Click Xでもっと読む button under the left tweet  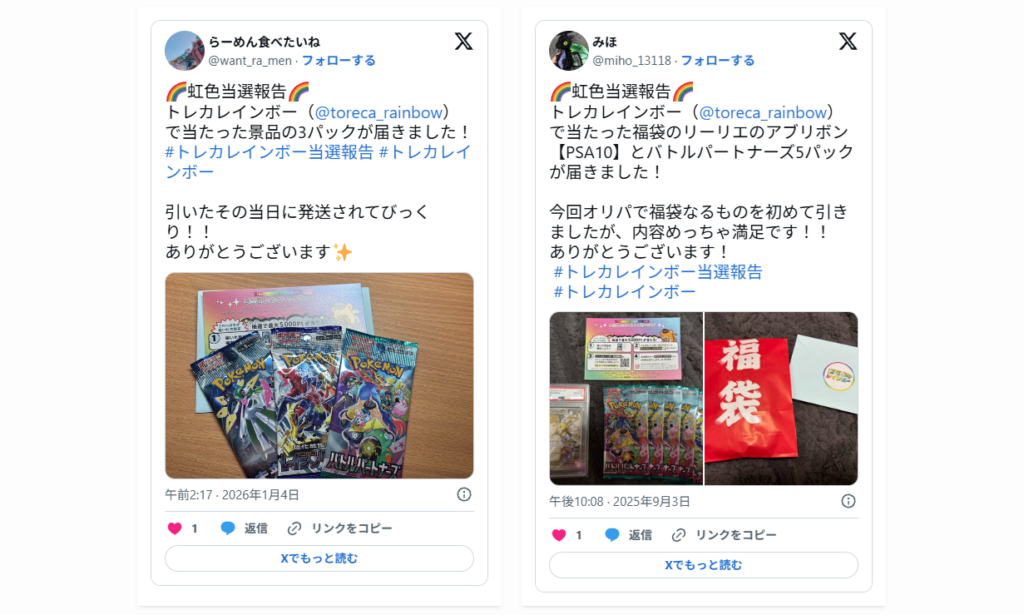319,558
